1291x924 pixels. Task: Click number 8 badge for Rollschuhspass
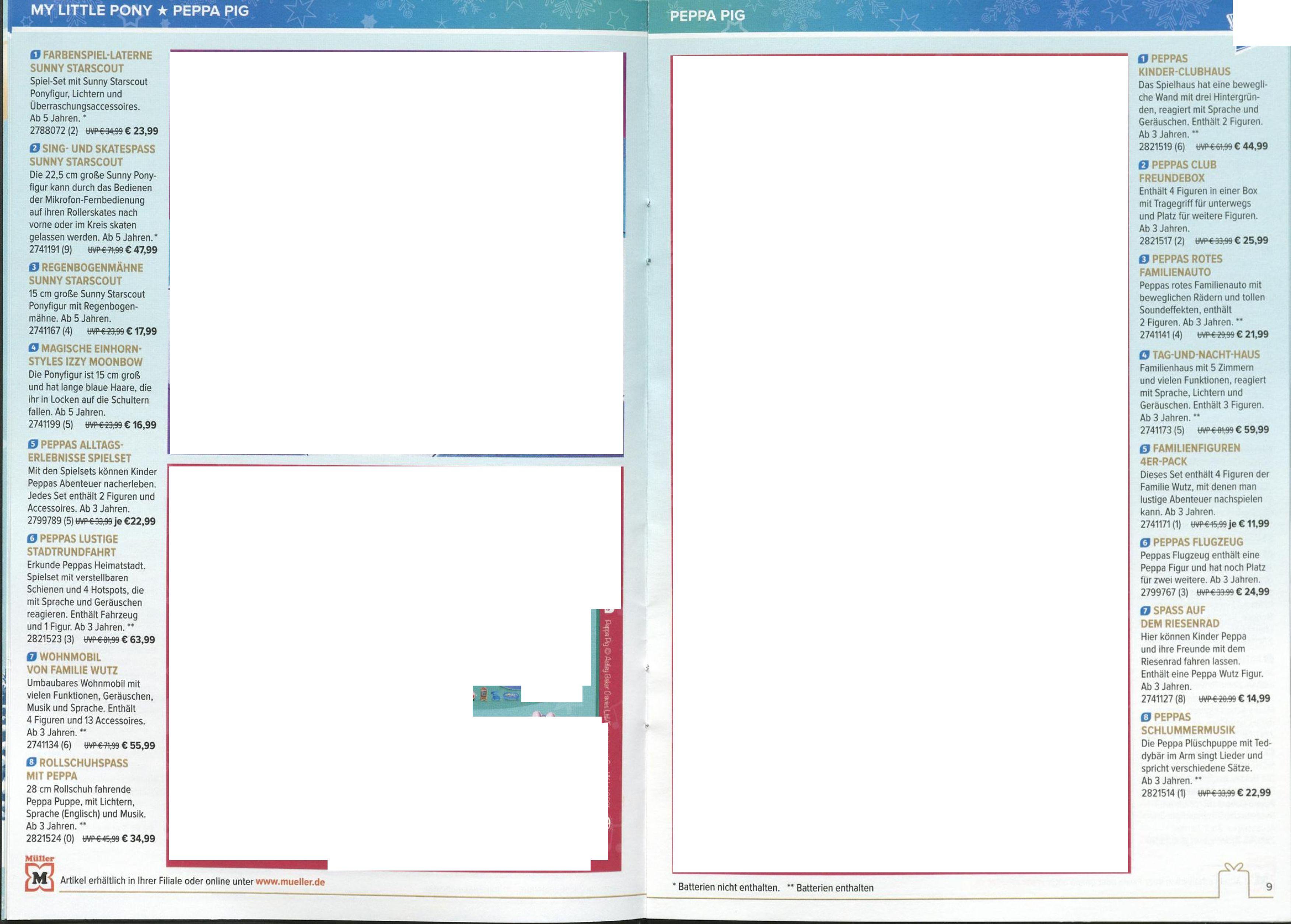tap(31, 762)
